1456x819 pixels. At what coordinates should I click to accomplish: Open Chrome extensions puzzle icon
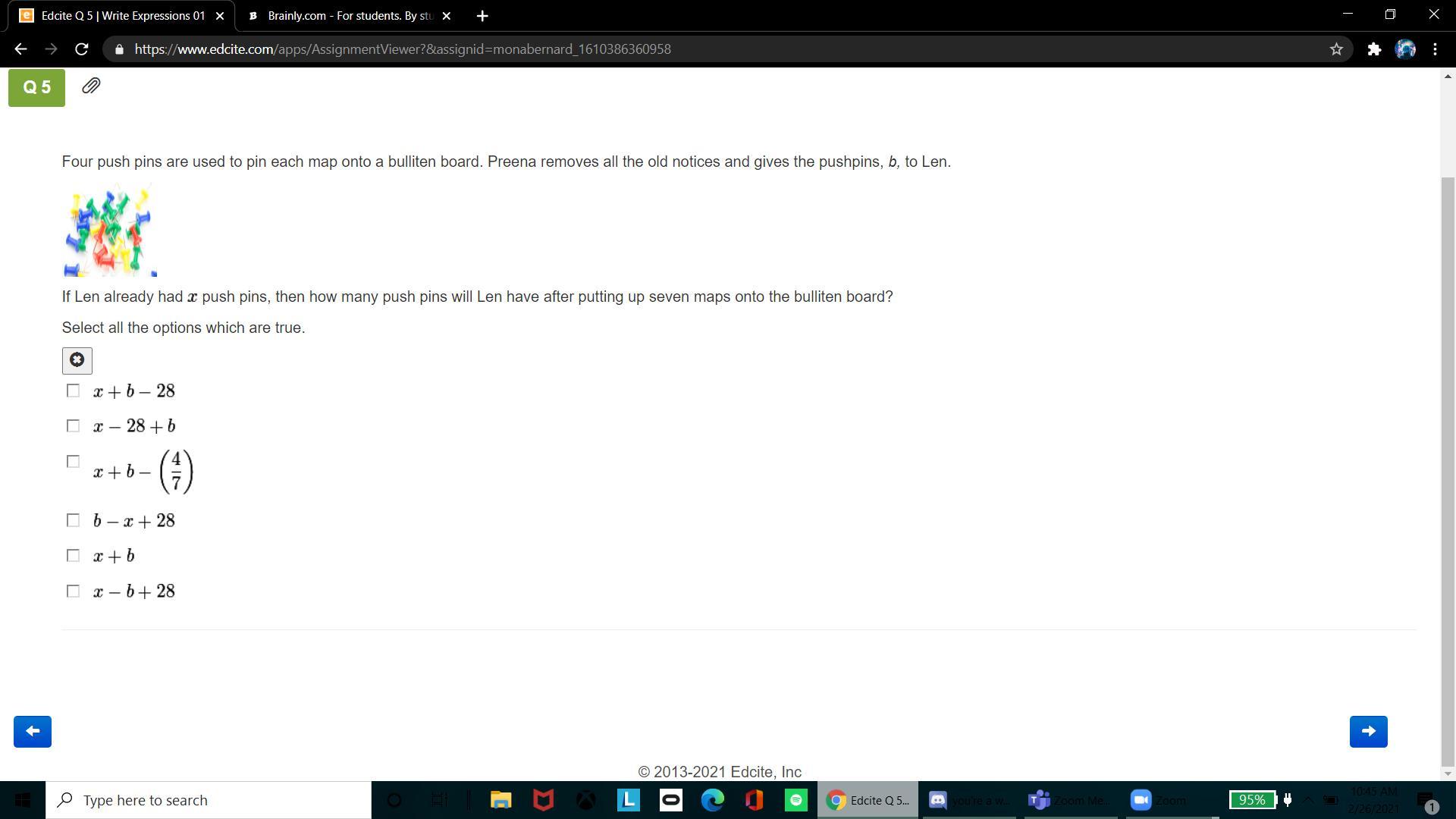[x=1374, y=49]
